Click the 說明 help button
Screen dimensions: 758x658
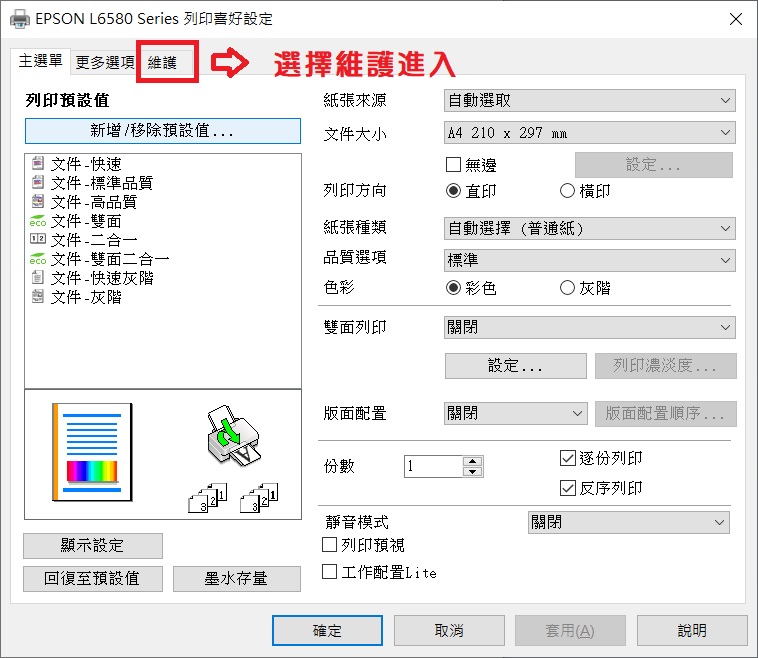(692, 630)
